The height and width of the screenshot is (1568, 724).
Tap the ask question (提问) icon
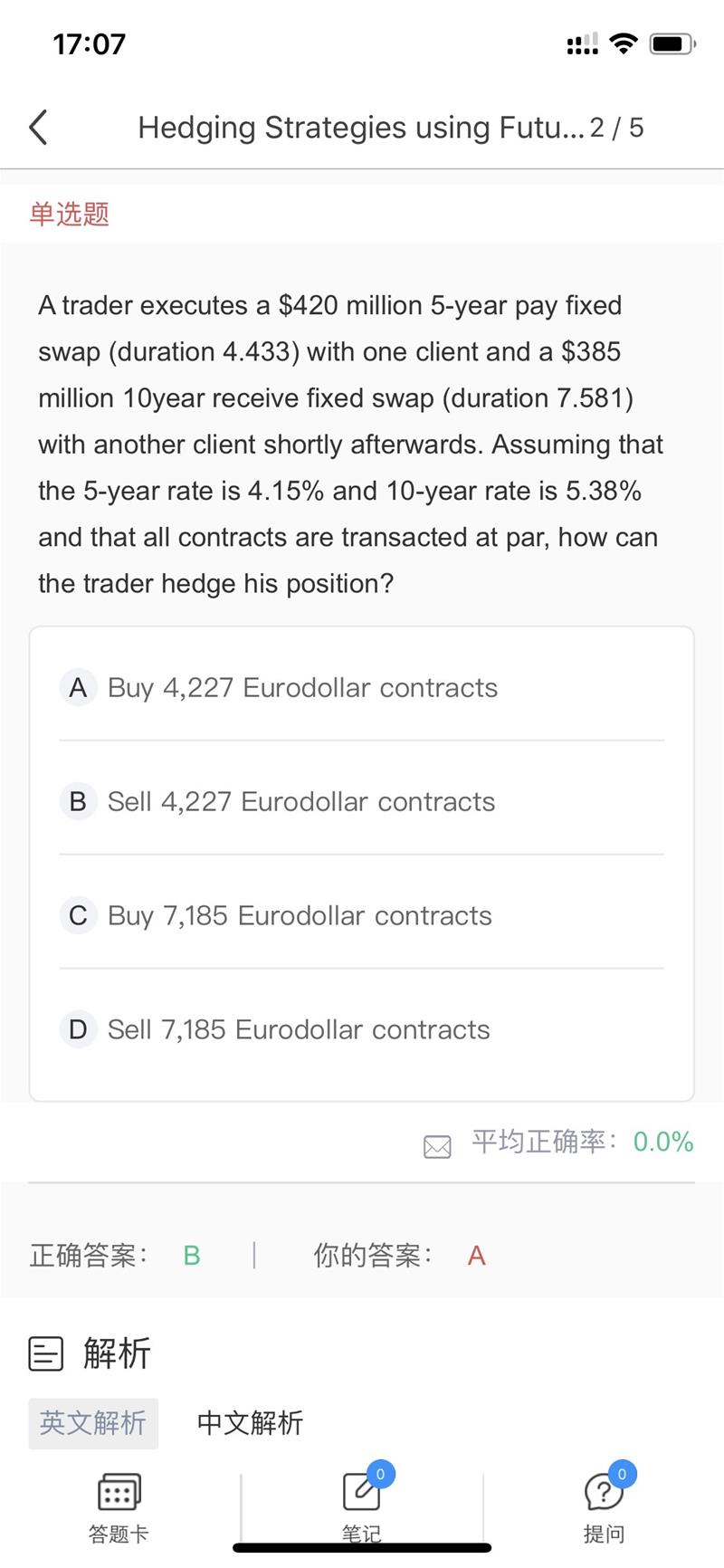(x=604, y=1493)
